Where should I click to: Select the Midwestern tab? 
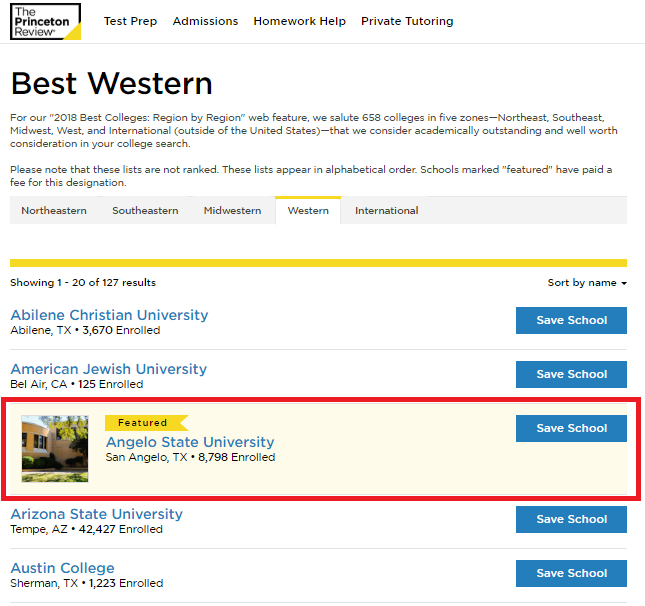click(232, 211)
